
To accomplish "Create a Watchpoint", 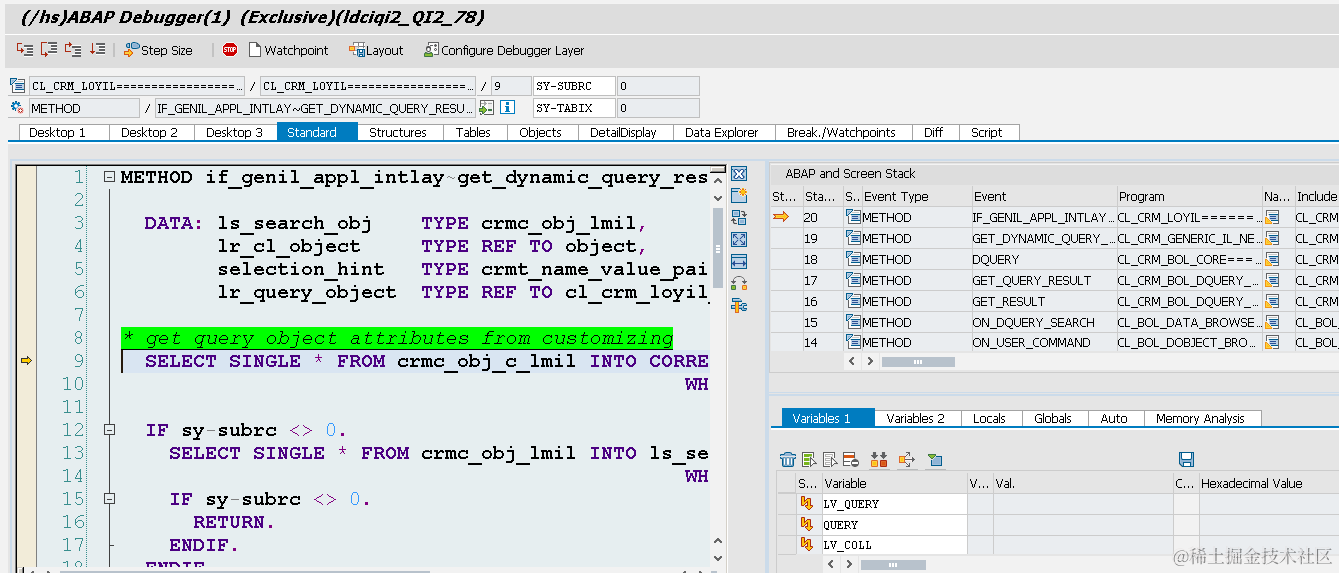I will click(288, 50).
